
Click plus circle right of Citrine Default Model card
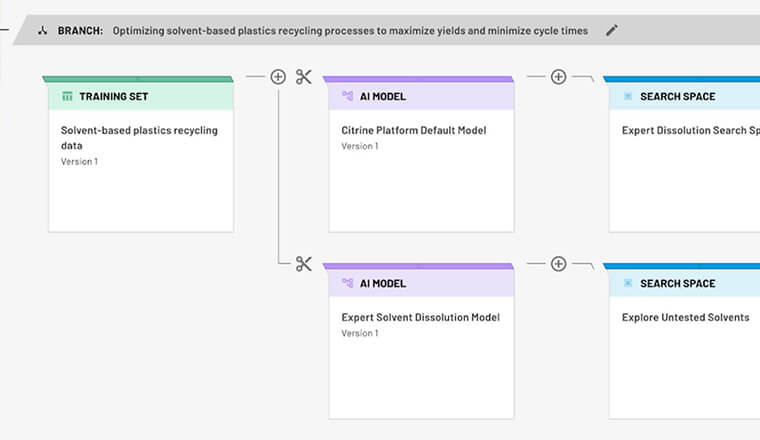558,77
